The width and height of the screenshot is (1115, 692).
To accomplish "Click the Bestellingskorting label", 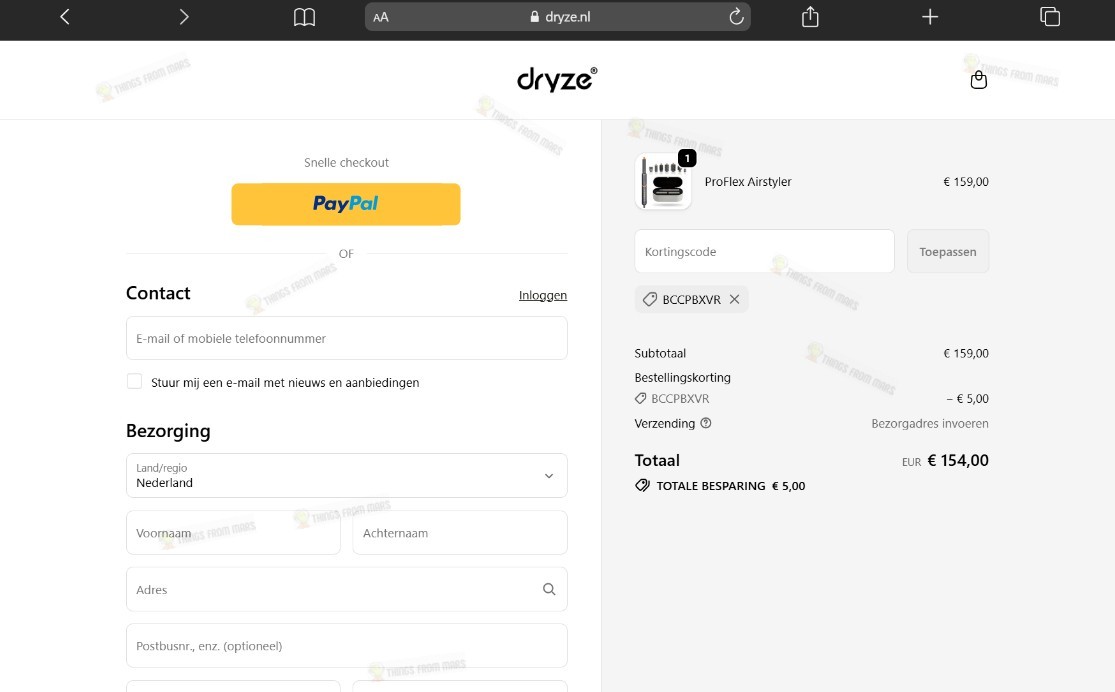I will (683, 378).
